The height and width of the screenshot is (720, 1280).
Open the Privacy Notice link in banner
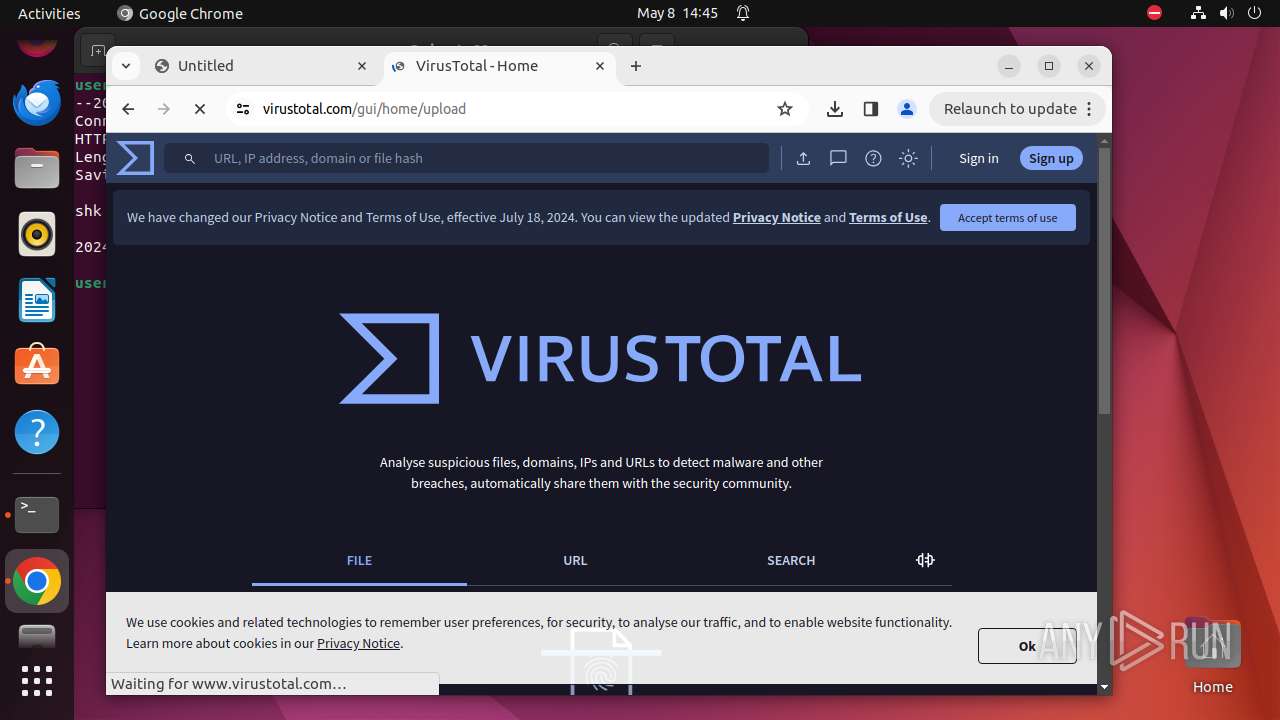tap(777, 217)
